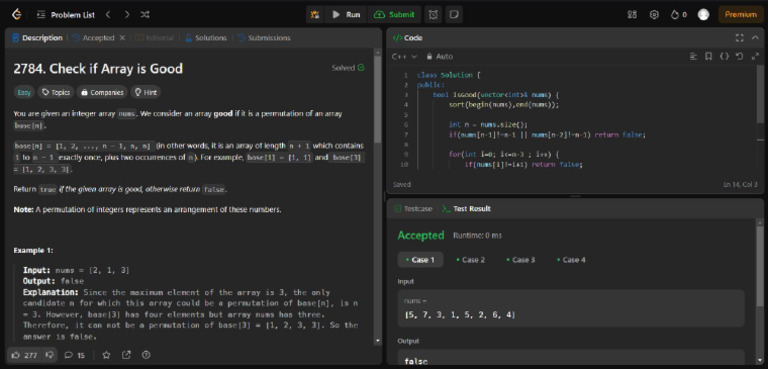This screenshot has height=369, width=768.
Task: Click the Solved status indicator
Action: tap(348, 68)
